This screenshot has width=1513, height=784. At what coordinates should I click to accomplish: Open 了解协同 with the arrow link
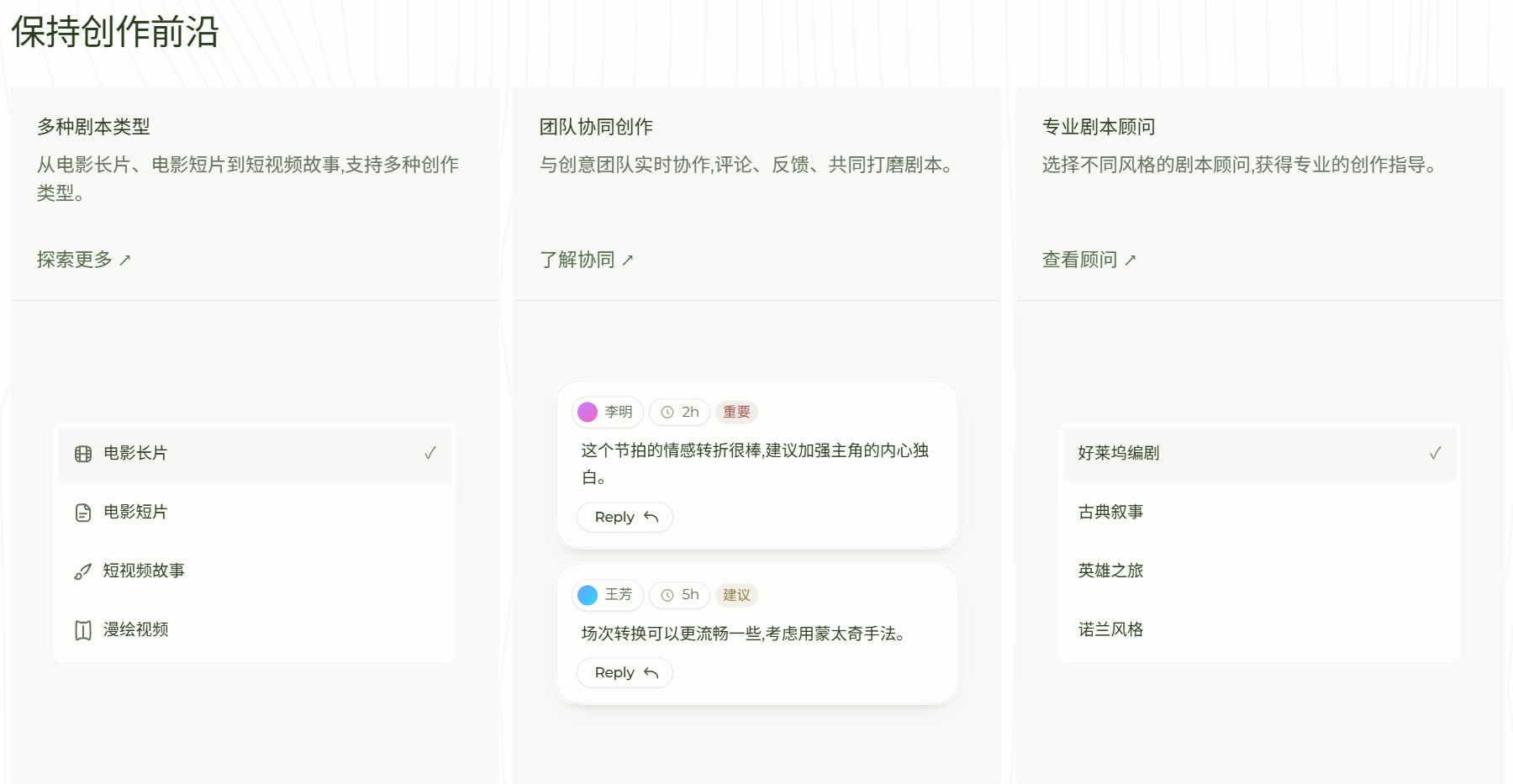tap(588, 260)
